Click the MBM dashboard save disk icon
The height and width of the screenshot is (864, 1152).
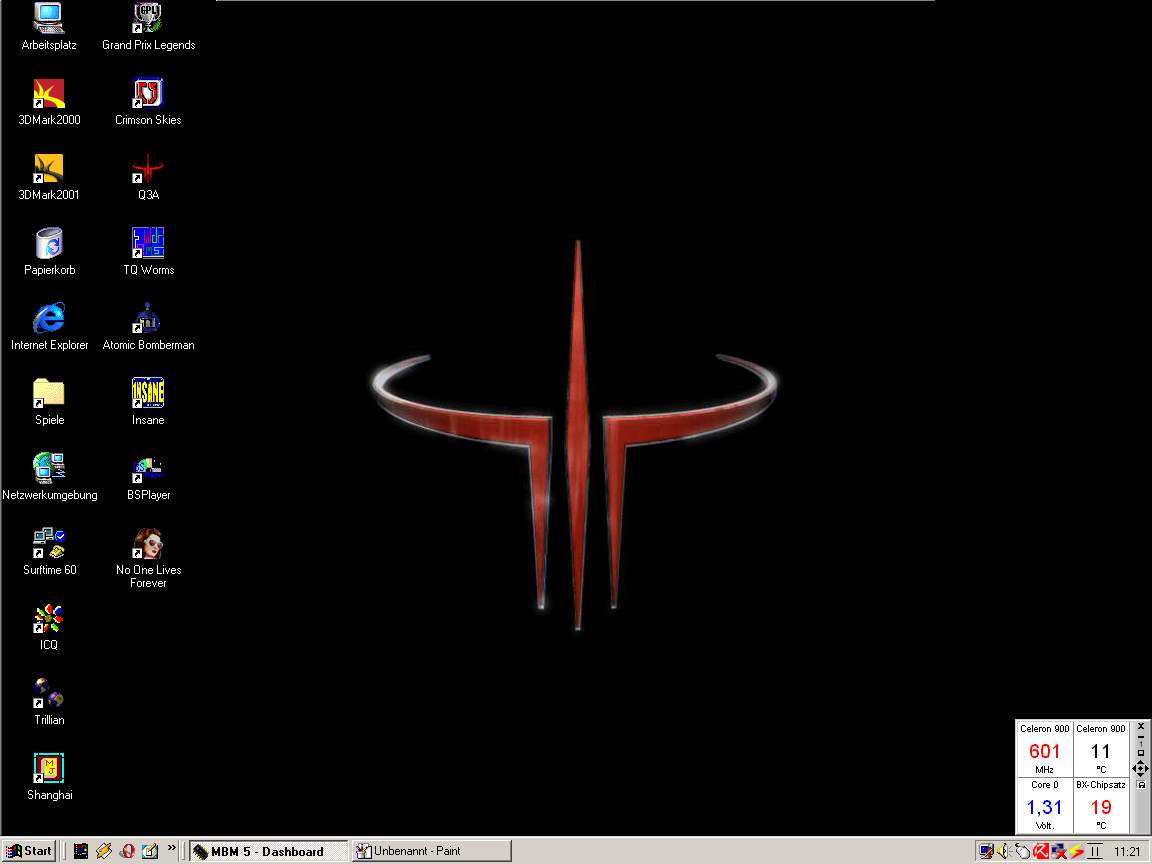coord(1140,785)
